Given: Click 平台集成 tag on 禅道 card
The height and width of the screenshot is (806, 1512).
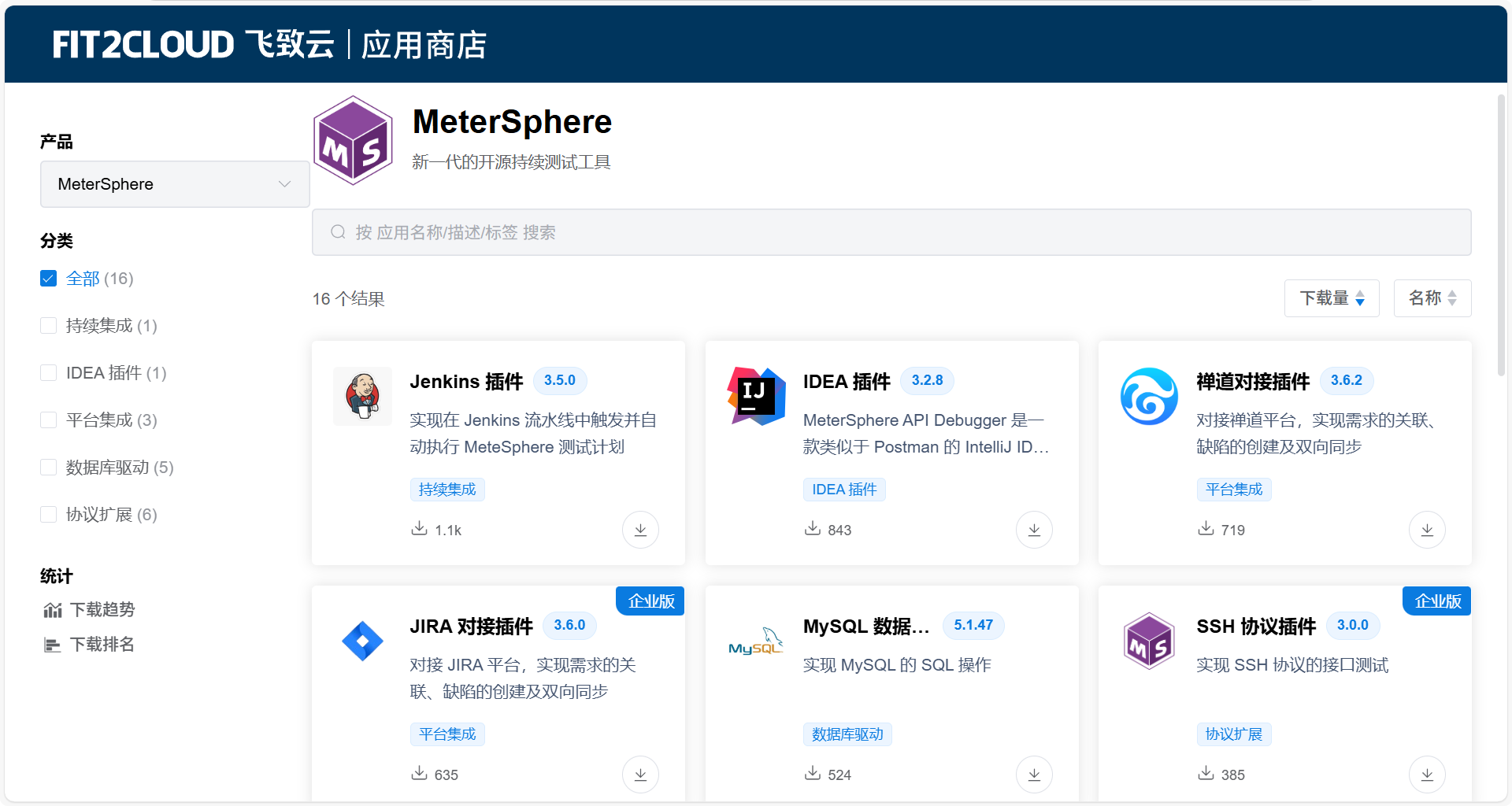Looking at the screenshot, I should 1234,490.
